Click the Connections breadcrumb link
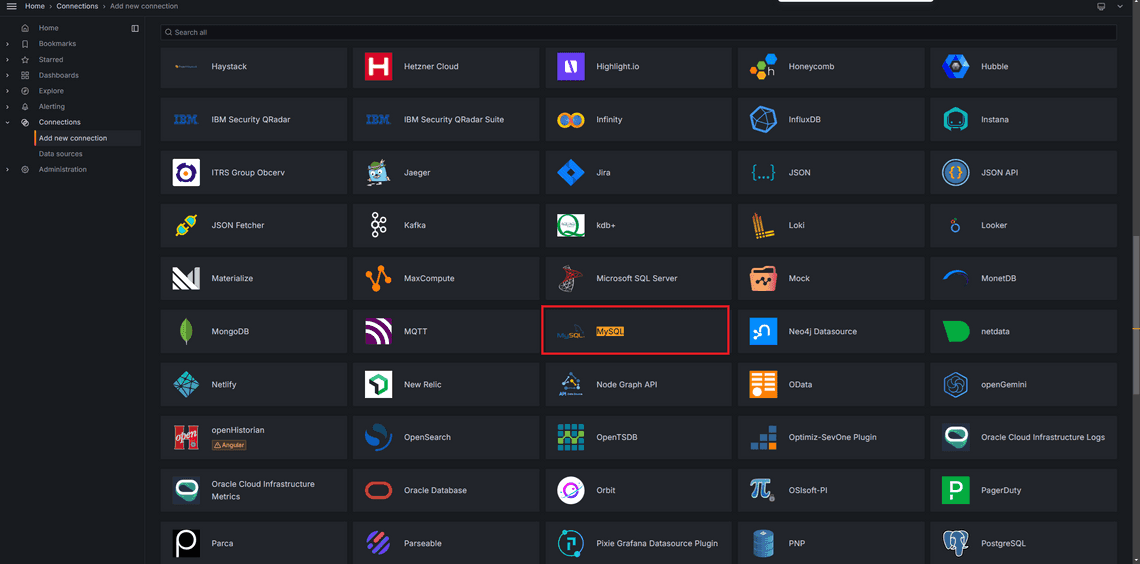The image size is (1140, 564). (77, 6)
